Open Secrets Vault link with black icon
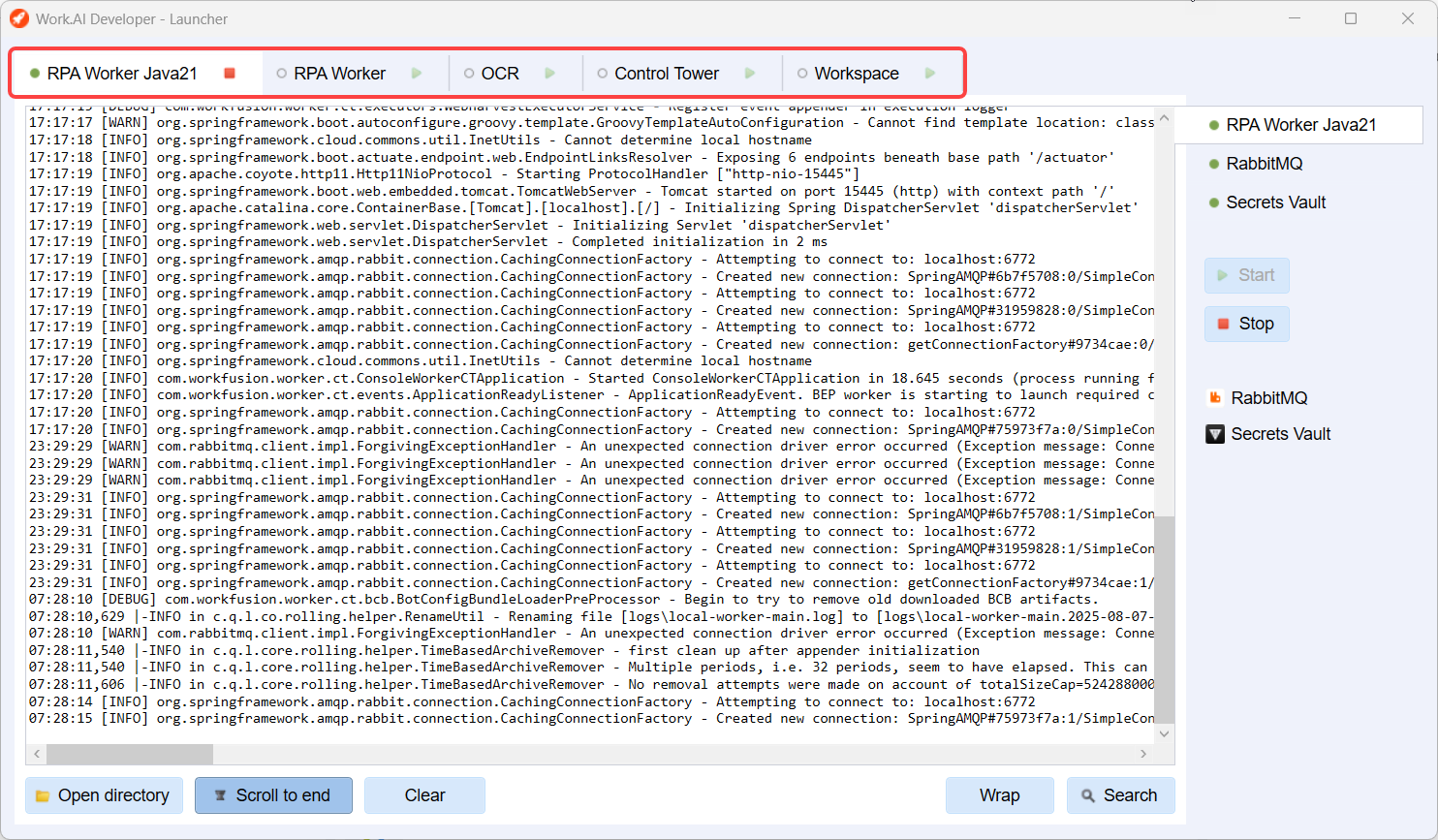This screenshot has width=1438, height=840. (1280, 434)
